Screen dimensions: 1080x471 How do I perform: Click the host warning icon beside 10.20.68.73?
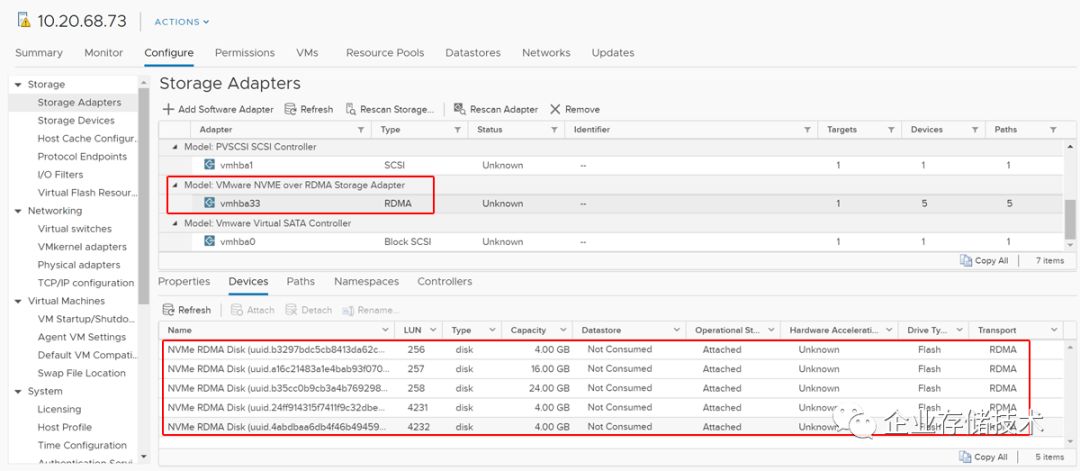click(24, 20)
